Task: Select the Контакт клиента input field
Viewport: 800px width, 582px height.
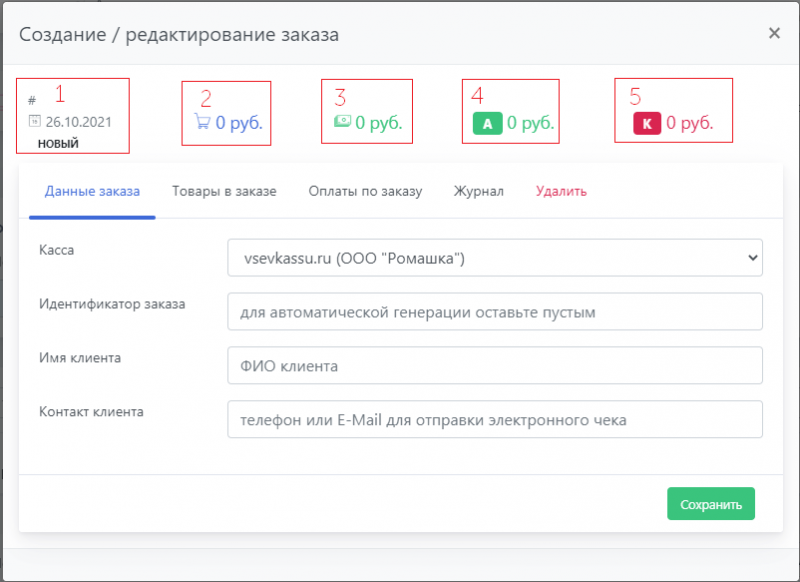Action: tap(495, 420)
